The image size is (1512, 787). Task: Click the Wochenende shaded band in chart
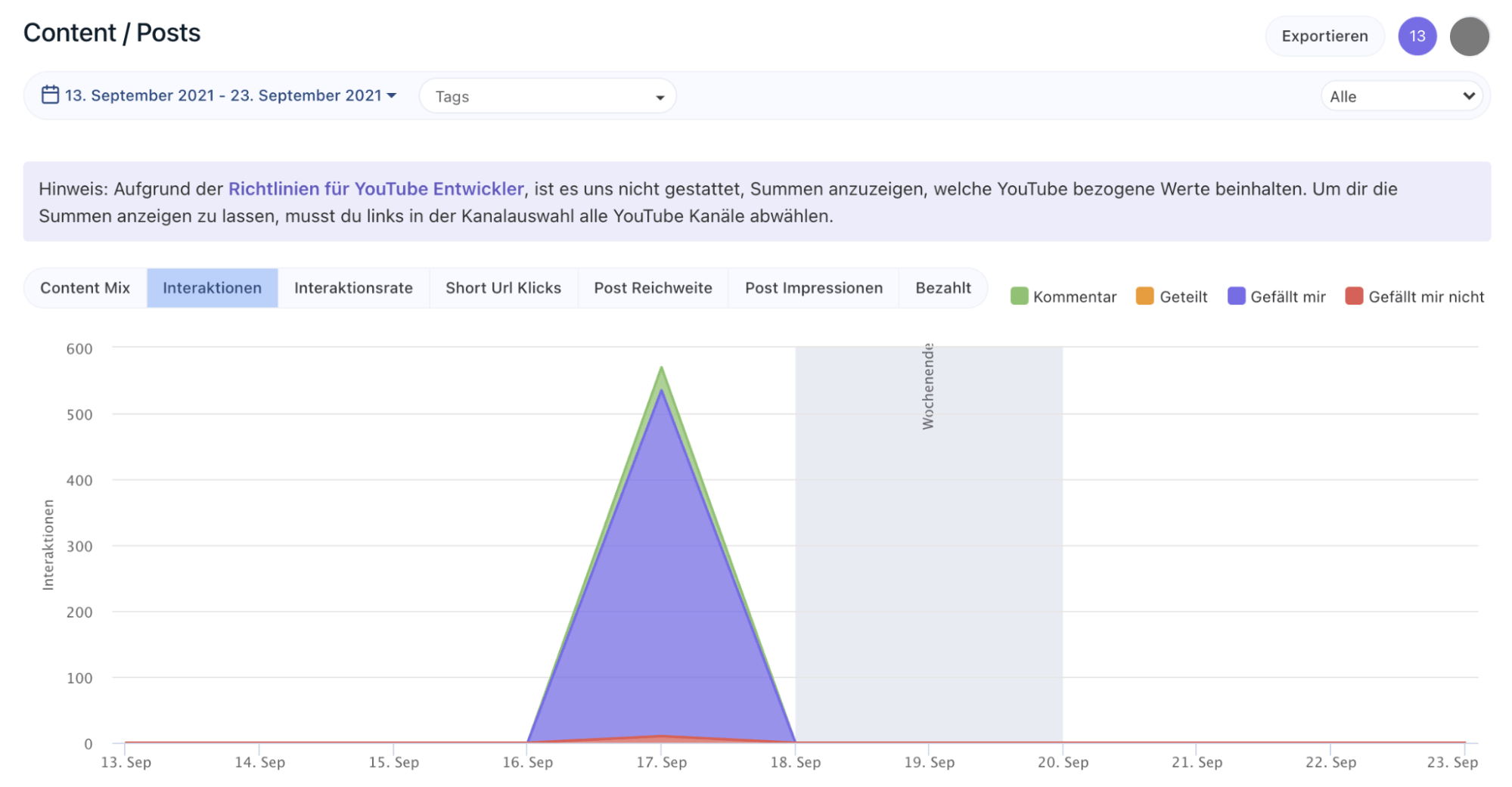click(929, 544)
